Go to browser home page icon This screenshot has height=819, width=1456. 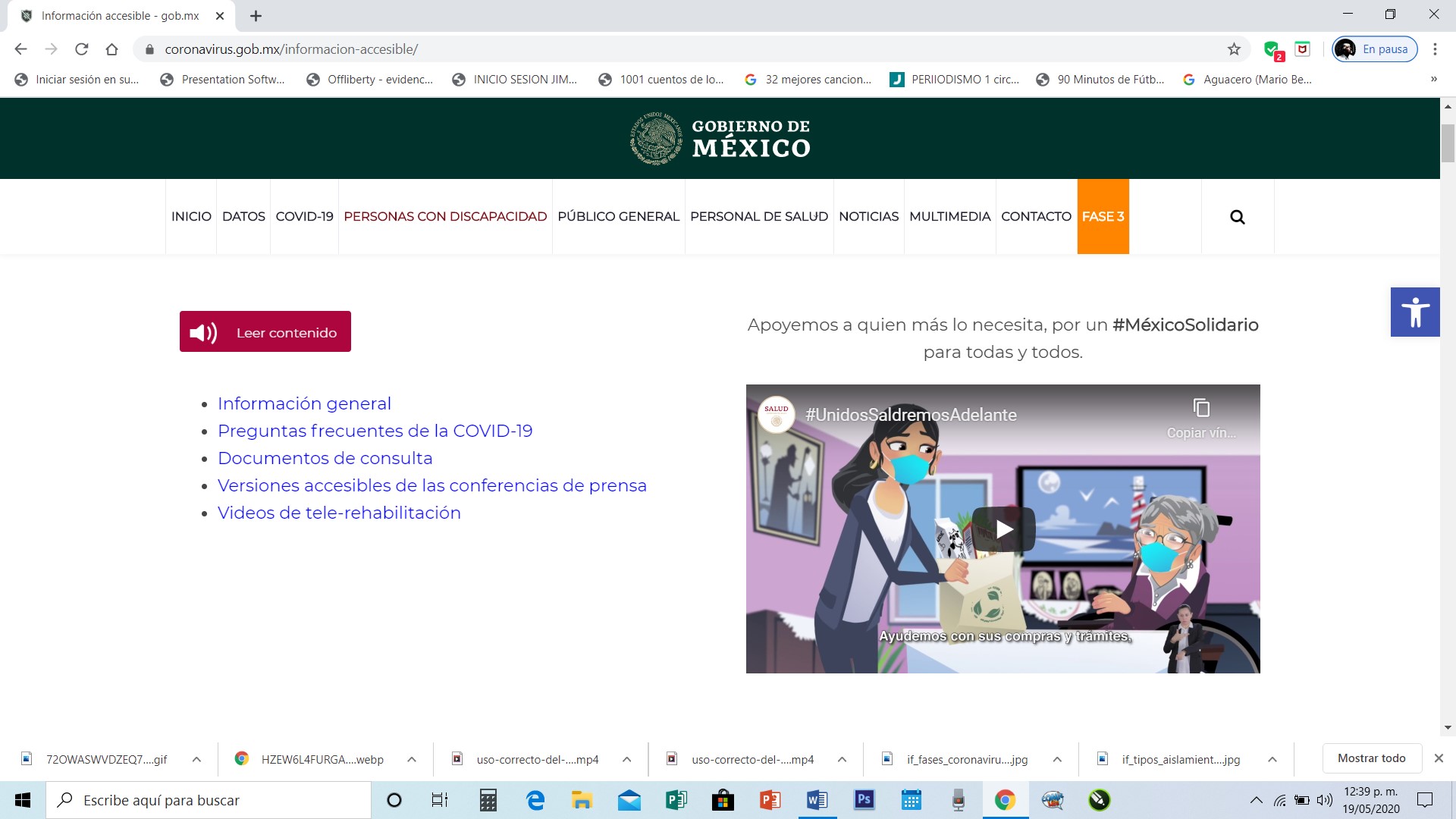[x=112, y=49]
